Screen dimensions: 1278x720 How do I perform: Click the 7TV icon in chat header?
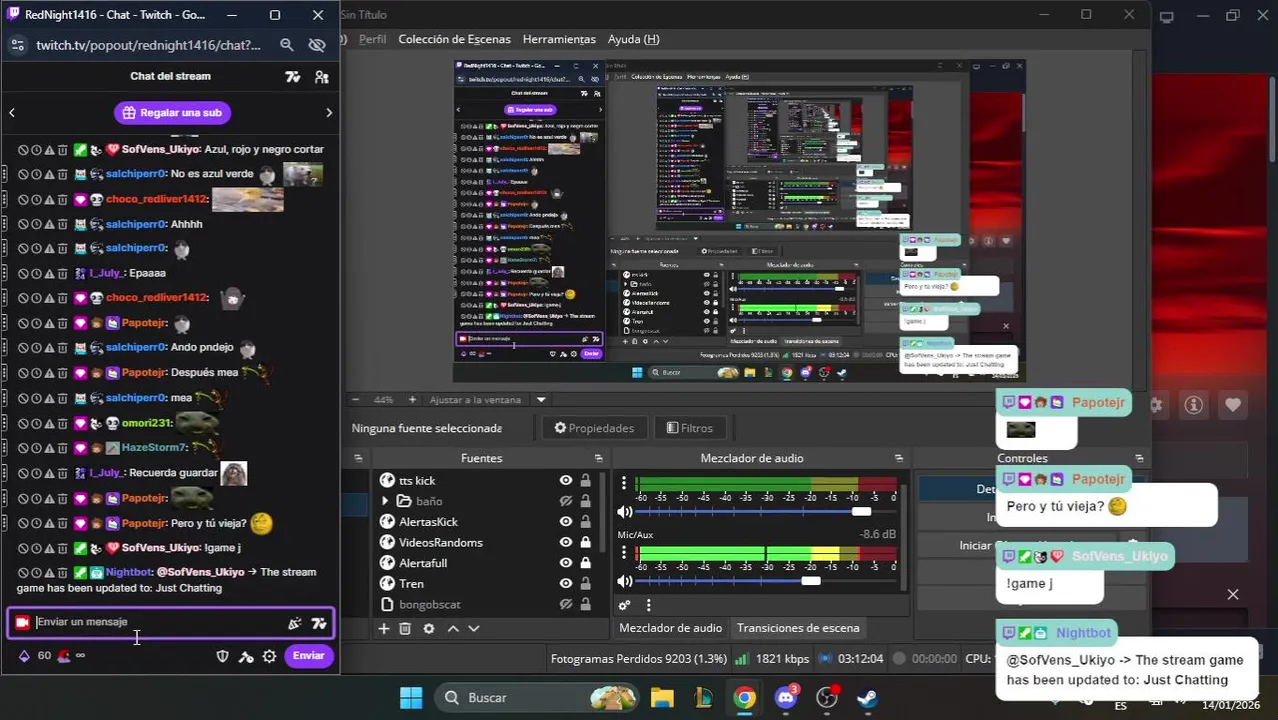point(293,76)
